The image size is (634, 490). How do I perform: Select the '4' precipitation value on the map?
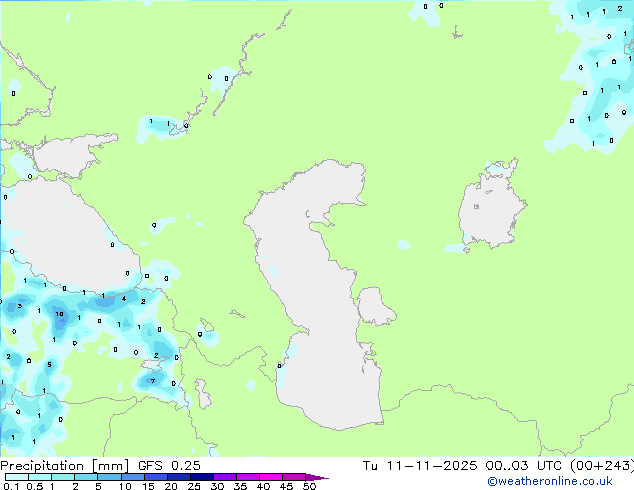[x=124, y=299]
